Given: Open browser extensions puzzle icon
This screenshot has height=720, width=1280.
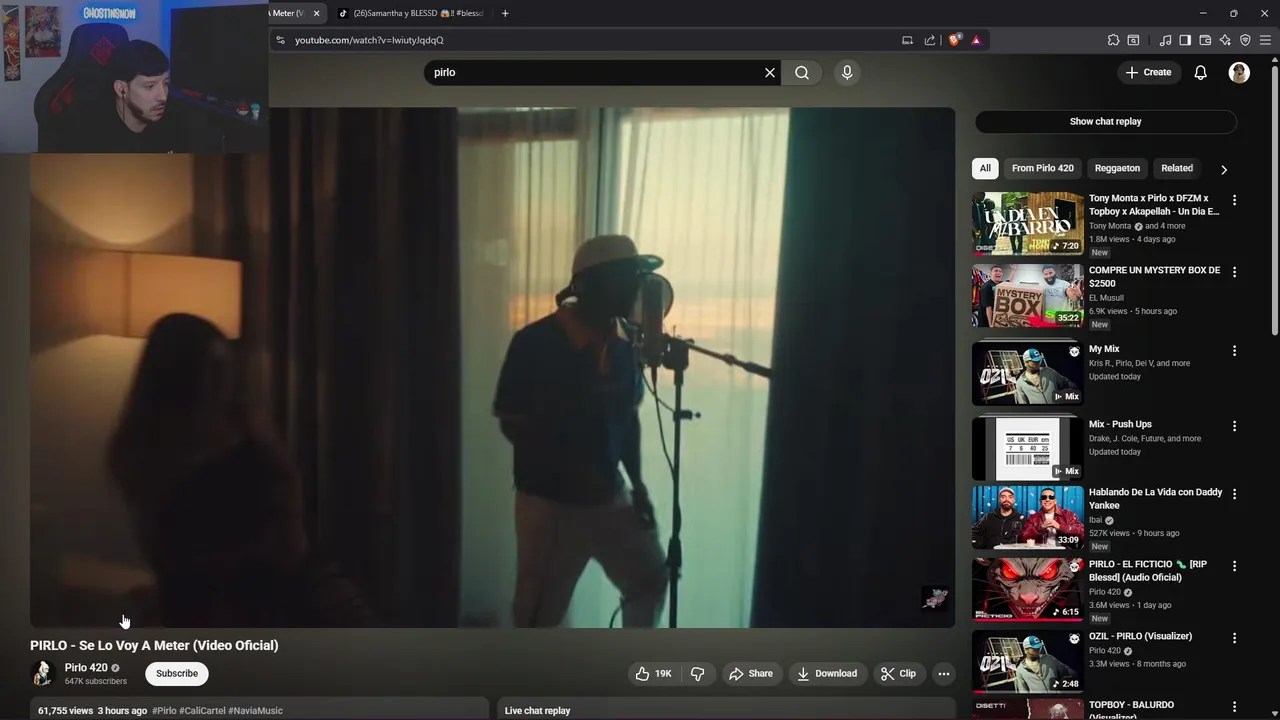Looking at the screenshot, I should tap(1113, 40).
